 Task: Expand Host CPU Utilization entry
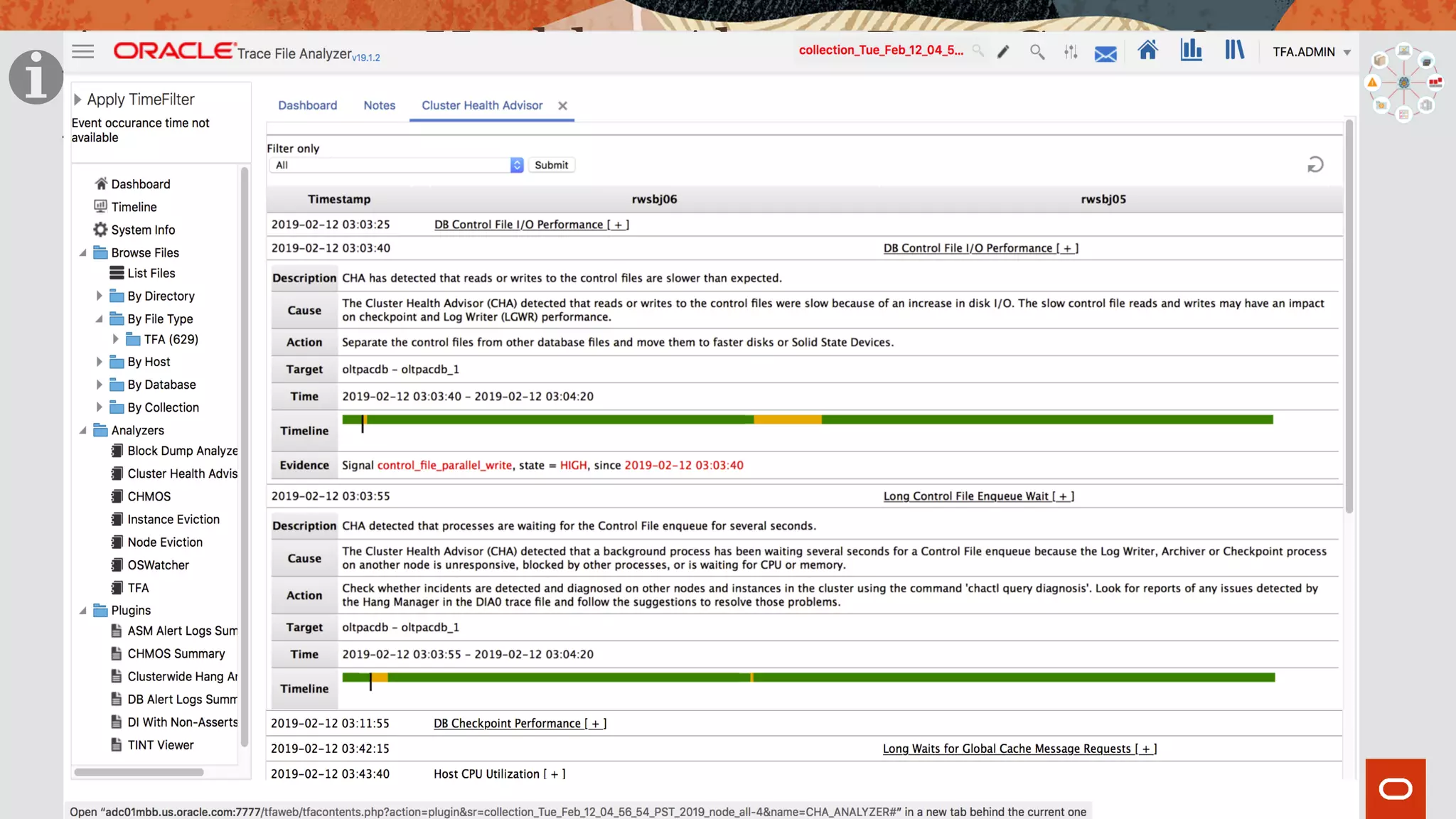pyautogui.click(x=499, y=773)
